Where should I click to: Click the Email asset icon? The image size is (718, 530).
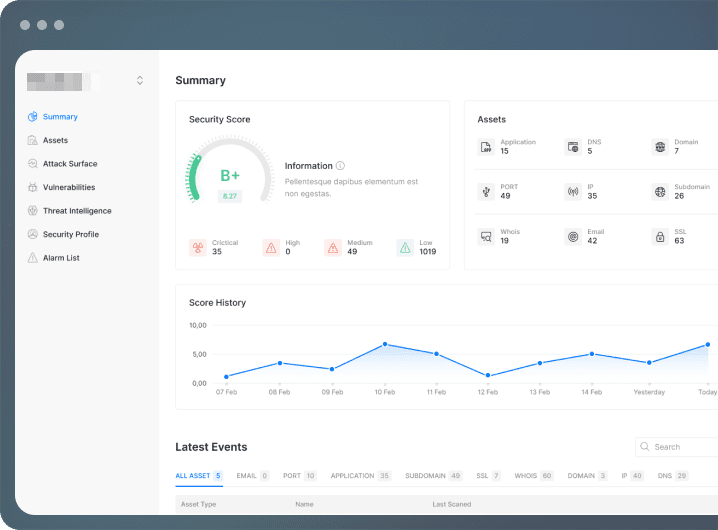coord(573,237)
